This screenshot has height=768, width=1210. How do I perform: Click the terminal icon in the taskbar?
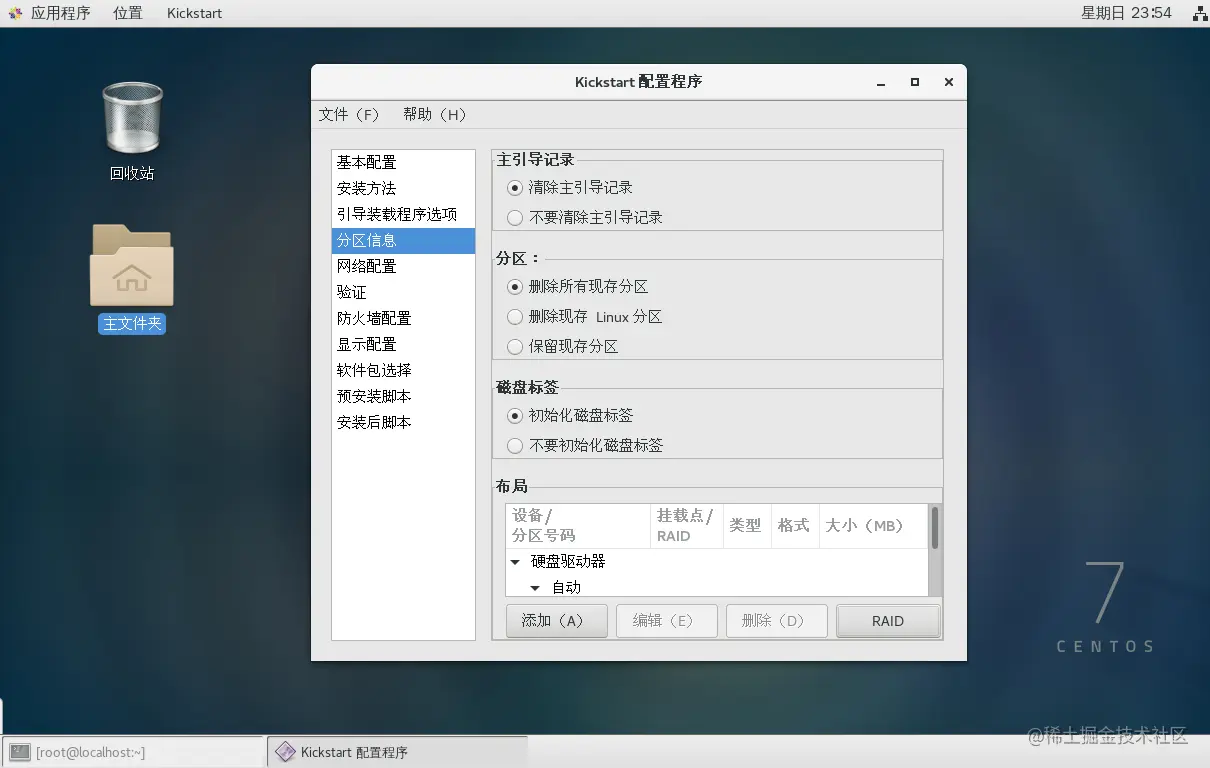point(19,752)
